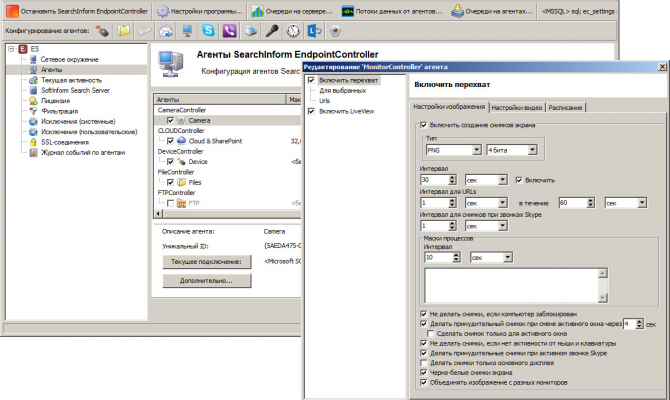Open Лицензия tree item

pyautogui.click(x=55, y=101)
